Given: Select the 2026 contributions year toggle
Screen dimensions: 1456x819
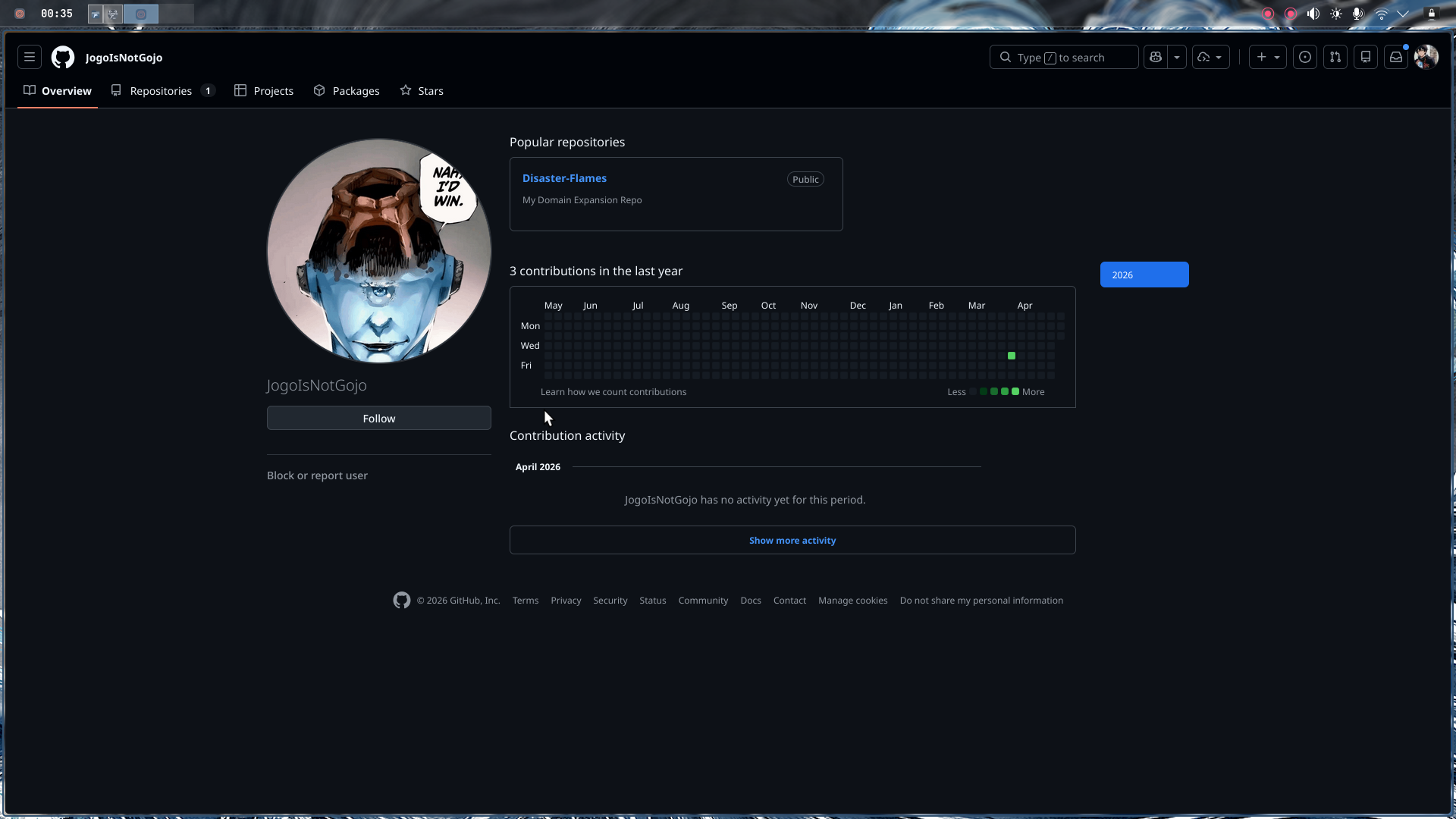Looking at the screenshot, I should point(1144,275).
